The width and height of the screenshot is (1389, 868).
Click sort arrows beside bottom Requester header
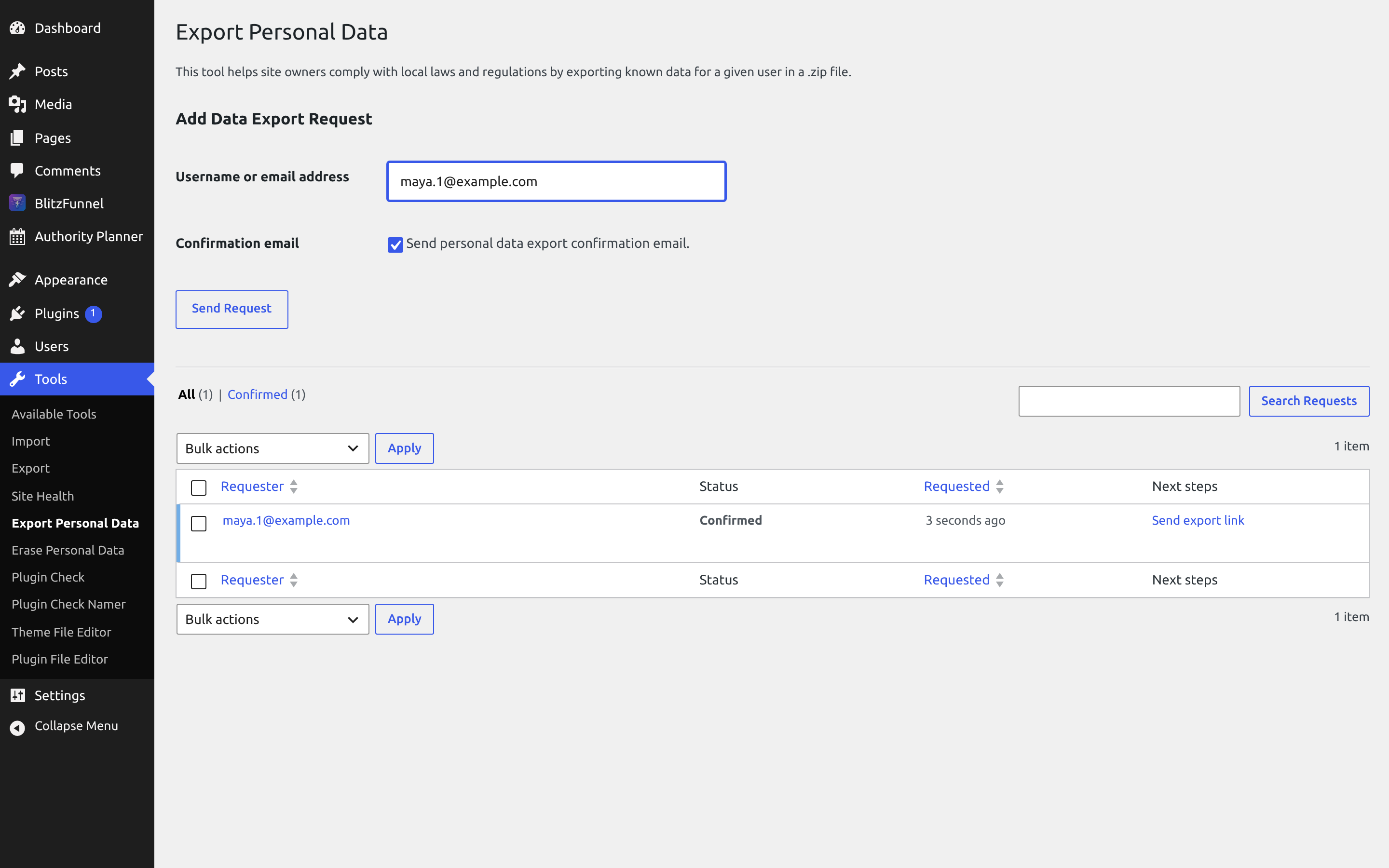[294, 580]
